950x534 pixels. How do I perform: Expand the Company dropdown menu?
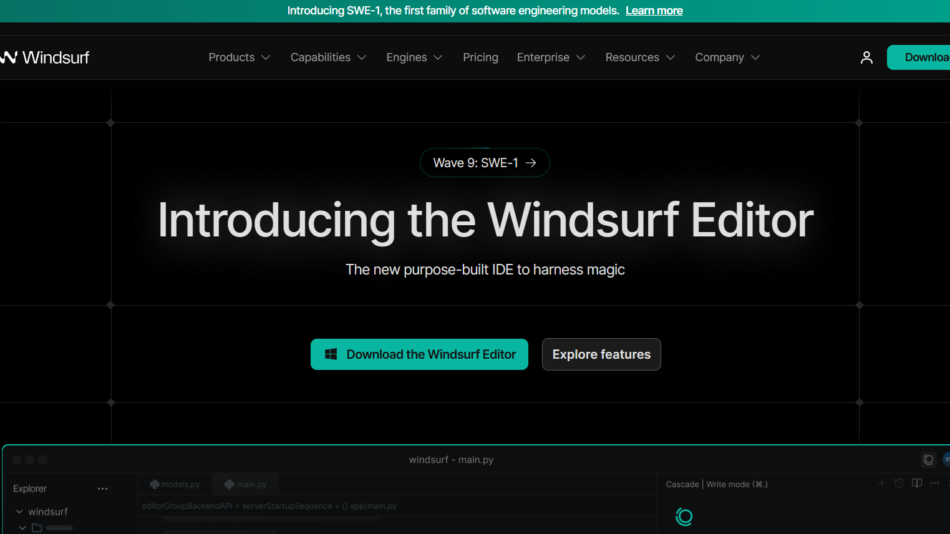(727, 58)
